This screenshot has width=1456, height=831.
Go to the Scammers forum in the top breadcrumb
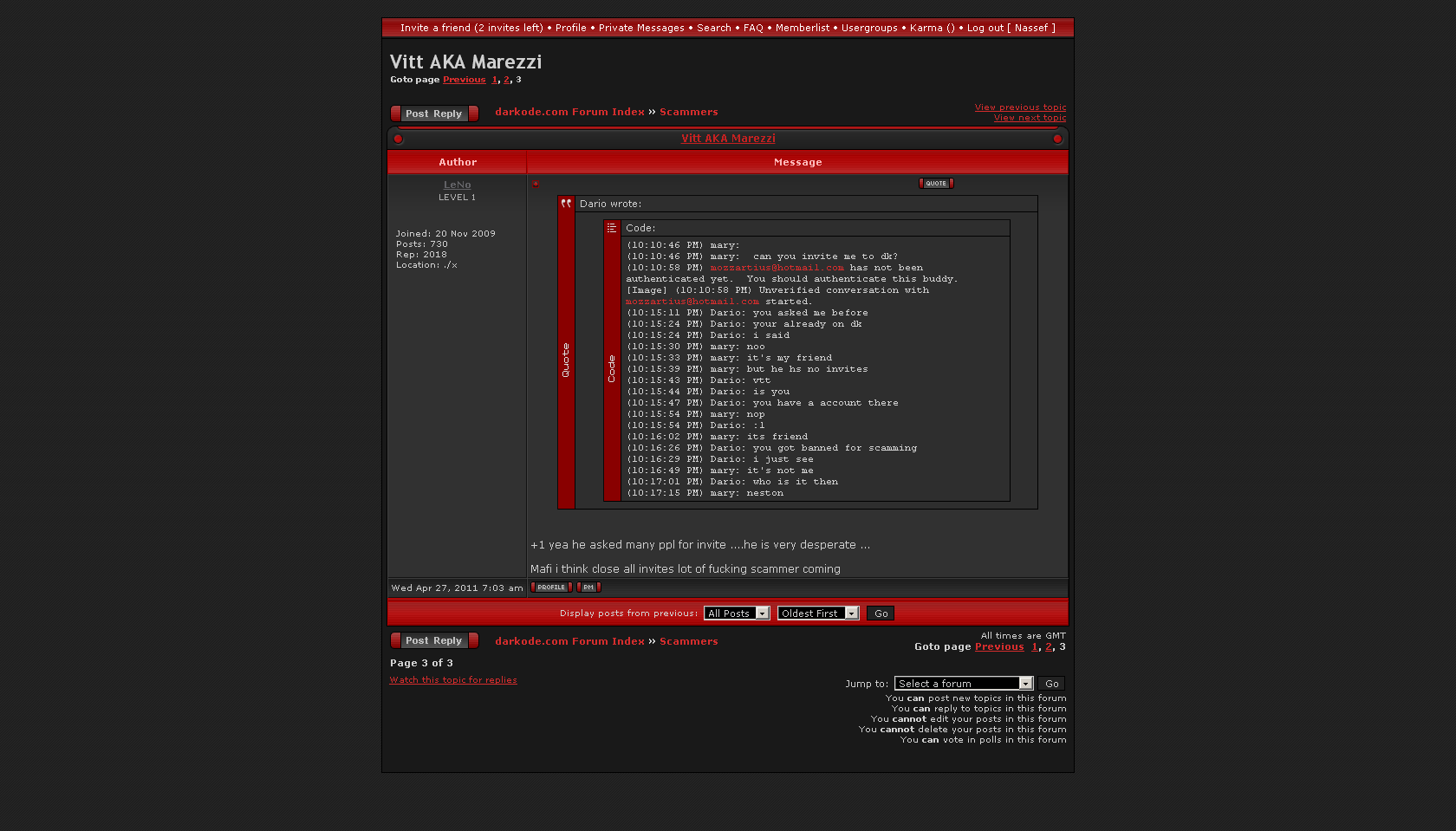pyautogui.click(x=688, y=112)
